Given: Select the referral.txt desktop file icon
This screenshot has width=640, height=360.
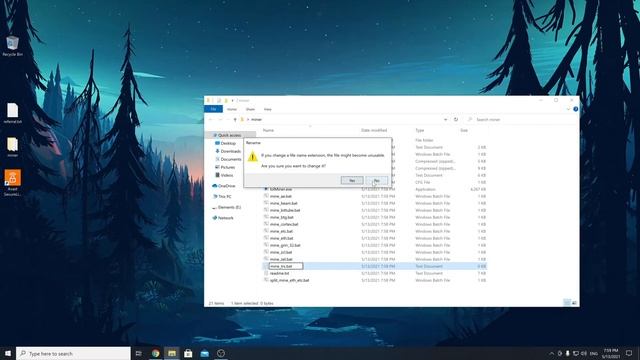Looking at the screenshot, I should click(x=12, y=113).
